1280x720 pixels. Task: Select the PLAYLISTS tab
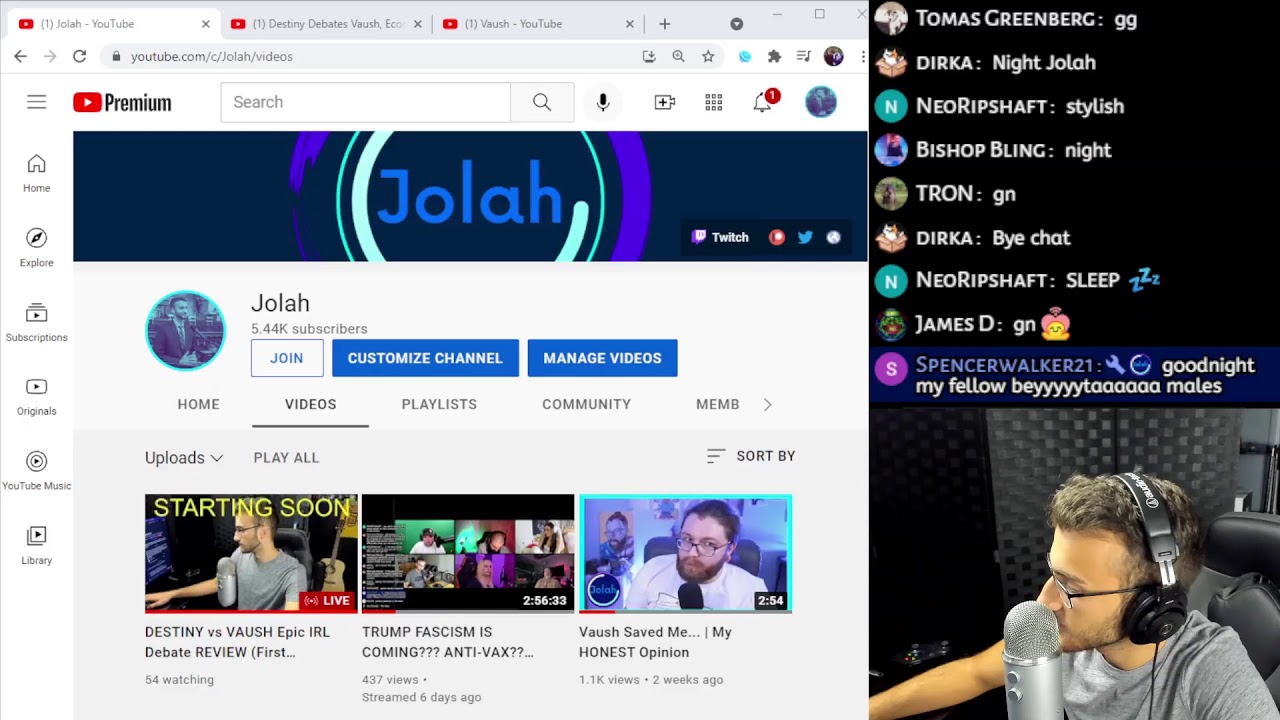click(x=439, y=404)
